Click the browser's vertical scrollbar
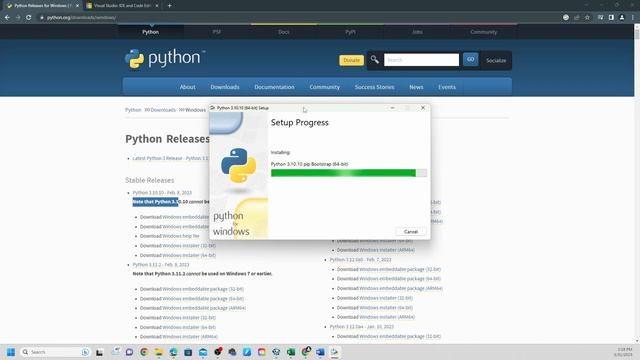Screen dimensions: 640x360 click(x=637, y=184)
